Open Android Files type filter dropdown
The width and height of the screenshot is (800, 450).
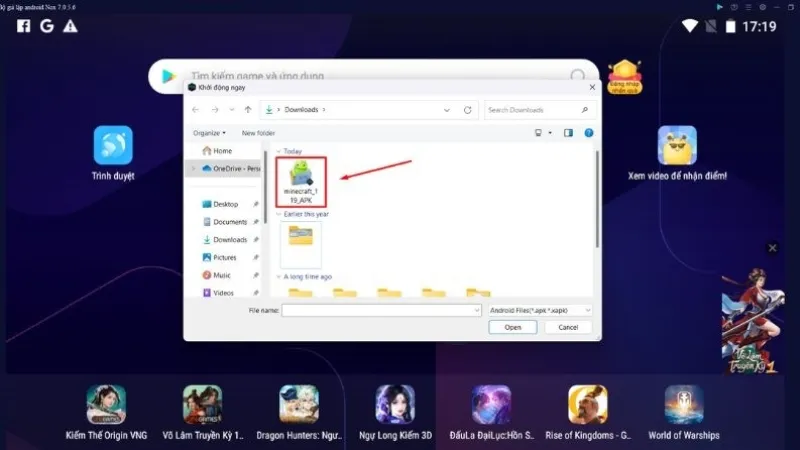click(540, 310)
